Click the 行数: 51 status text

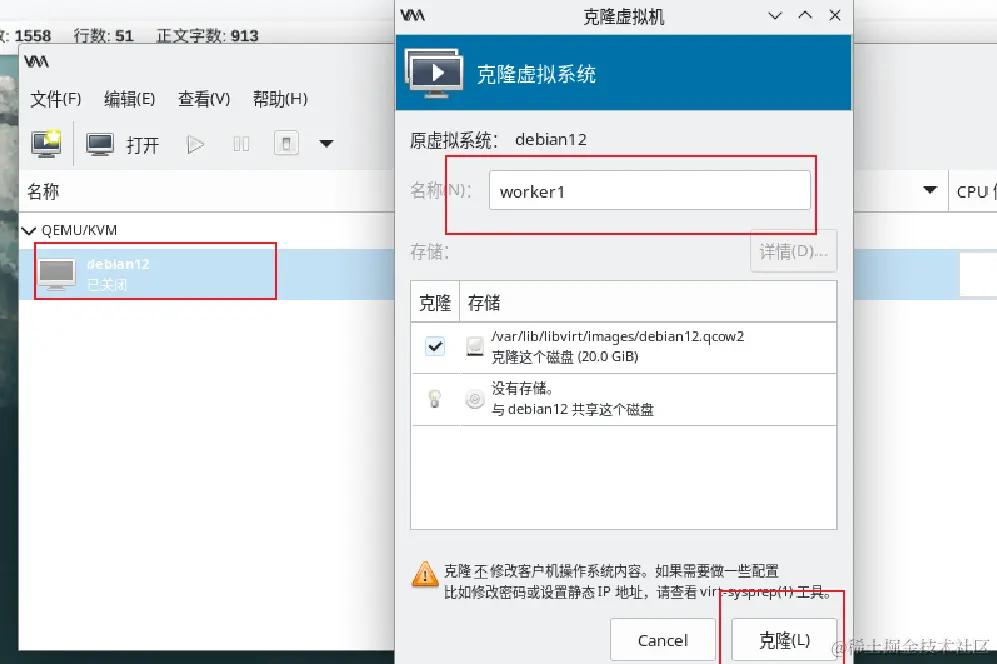click(x=104, y=36)
